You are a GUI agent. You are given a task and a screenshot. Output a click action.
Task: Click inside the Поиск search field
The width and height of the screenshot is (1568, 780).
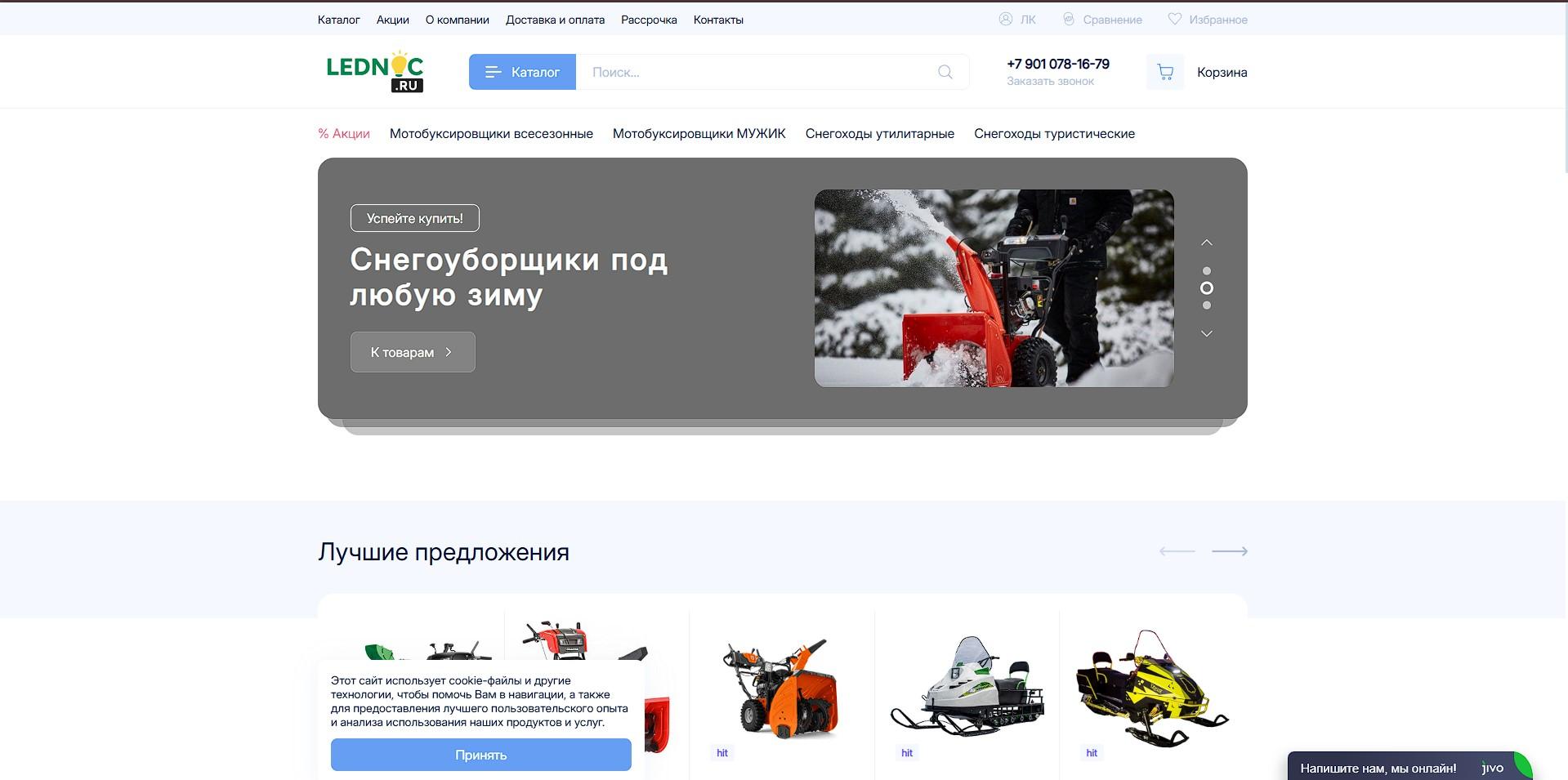click(735, 72)
